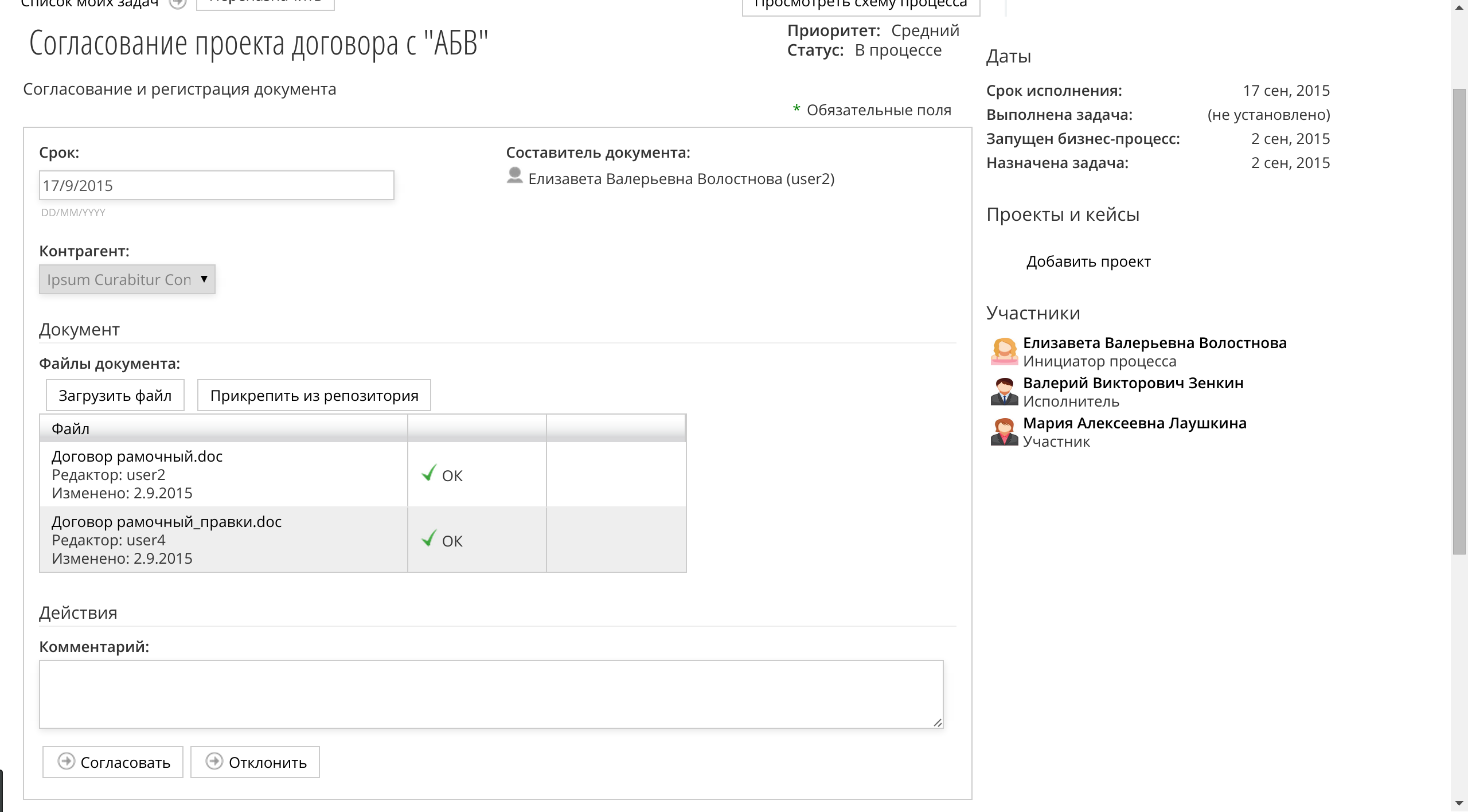
Task: Open the Договор рамочный_правки.doc file
Action: tap(166, 522)
